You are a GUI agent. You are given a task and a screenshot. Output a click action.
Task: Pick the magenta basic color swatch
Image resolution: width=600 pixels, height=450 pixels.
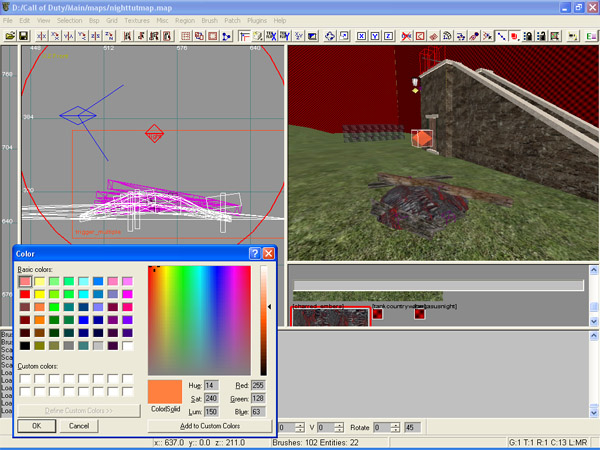127,294
